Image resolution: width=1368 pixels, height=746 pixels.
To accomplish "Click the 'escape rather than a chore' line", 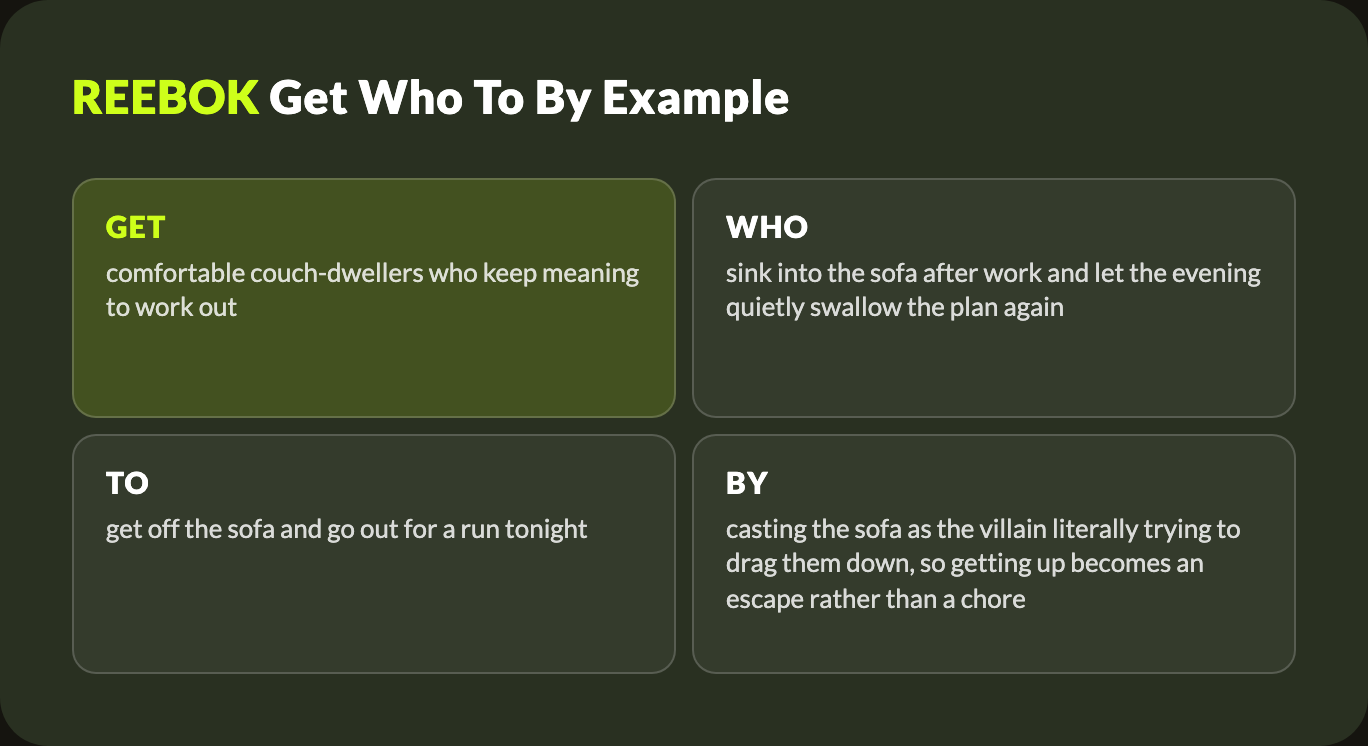I will [876, 600].
